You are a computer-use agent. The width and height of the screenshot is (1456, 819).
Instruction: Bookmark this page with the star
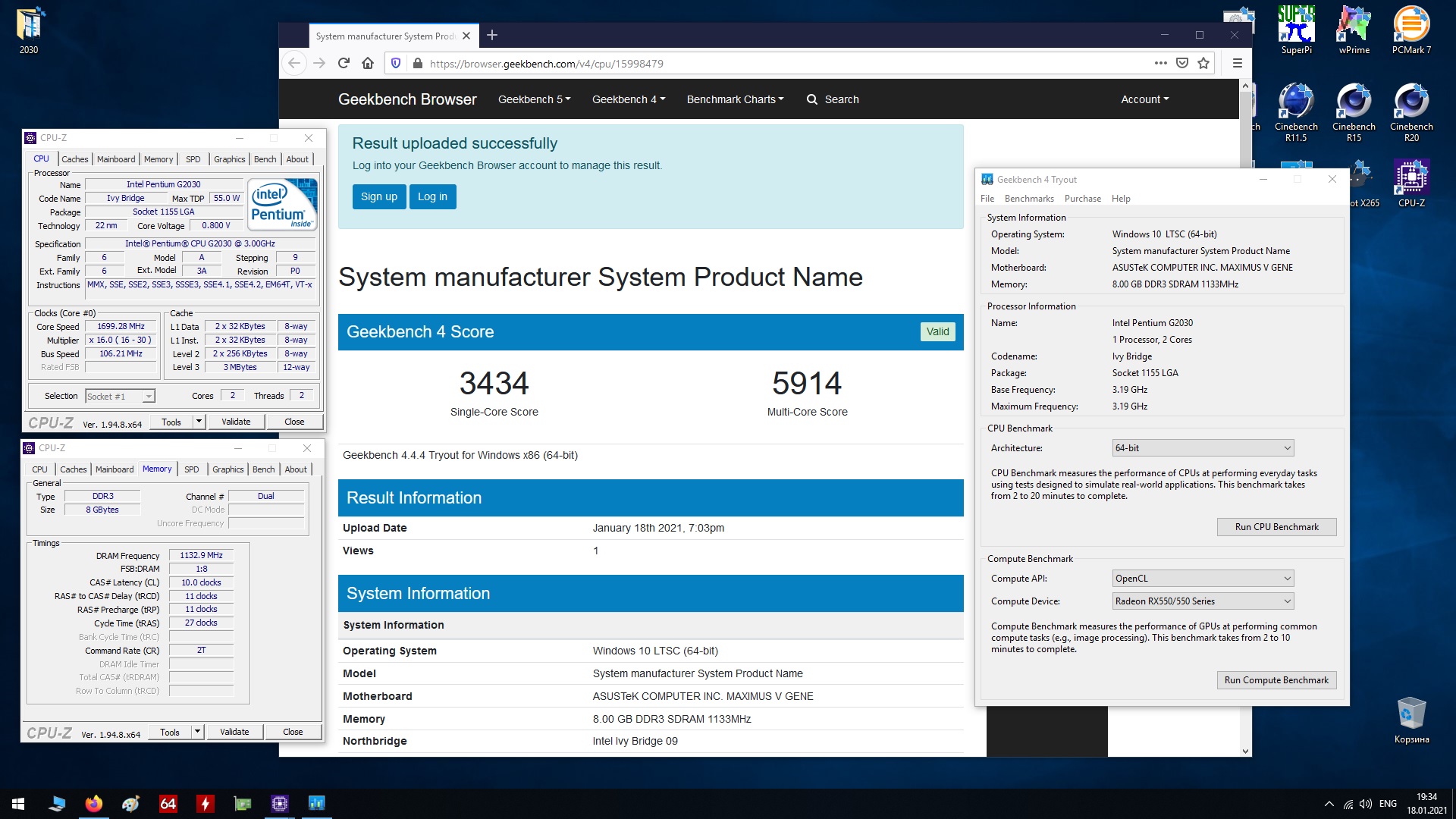pyautogui.click(x=1203, y=63)
